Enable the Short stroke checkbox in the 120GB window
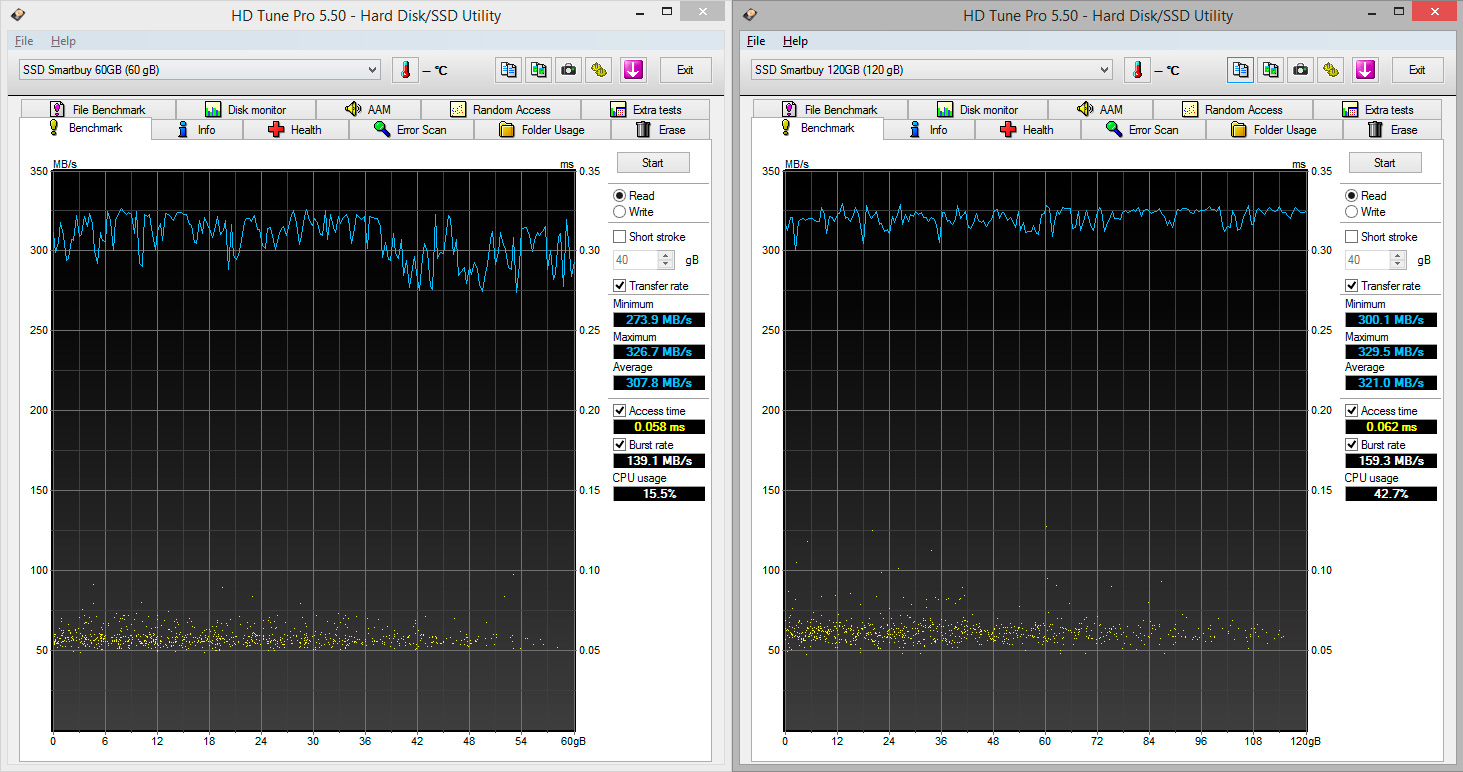This screenshot has width=1463, height=772. pos(1352,237)
